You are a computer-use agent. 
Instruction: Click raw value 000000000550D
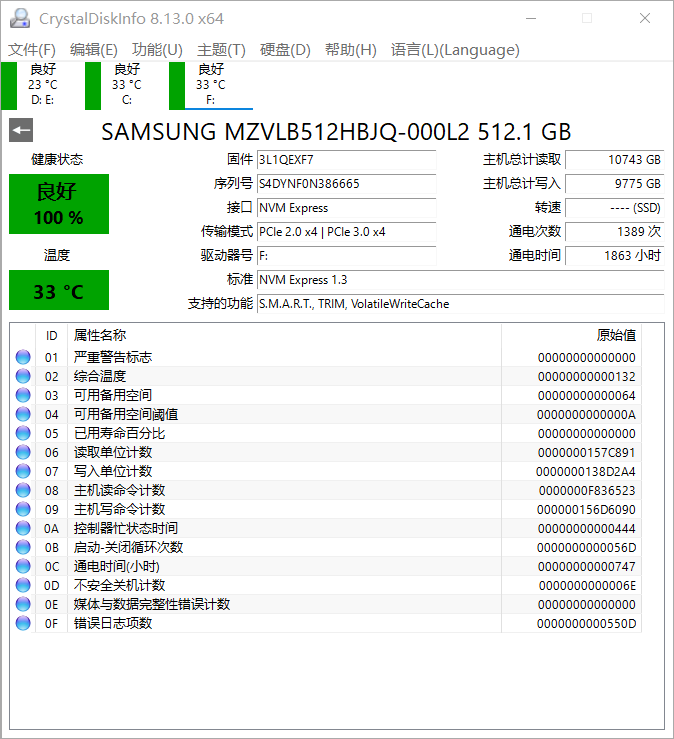point(586,624)
